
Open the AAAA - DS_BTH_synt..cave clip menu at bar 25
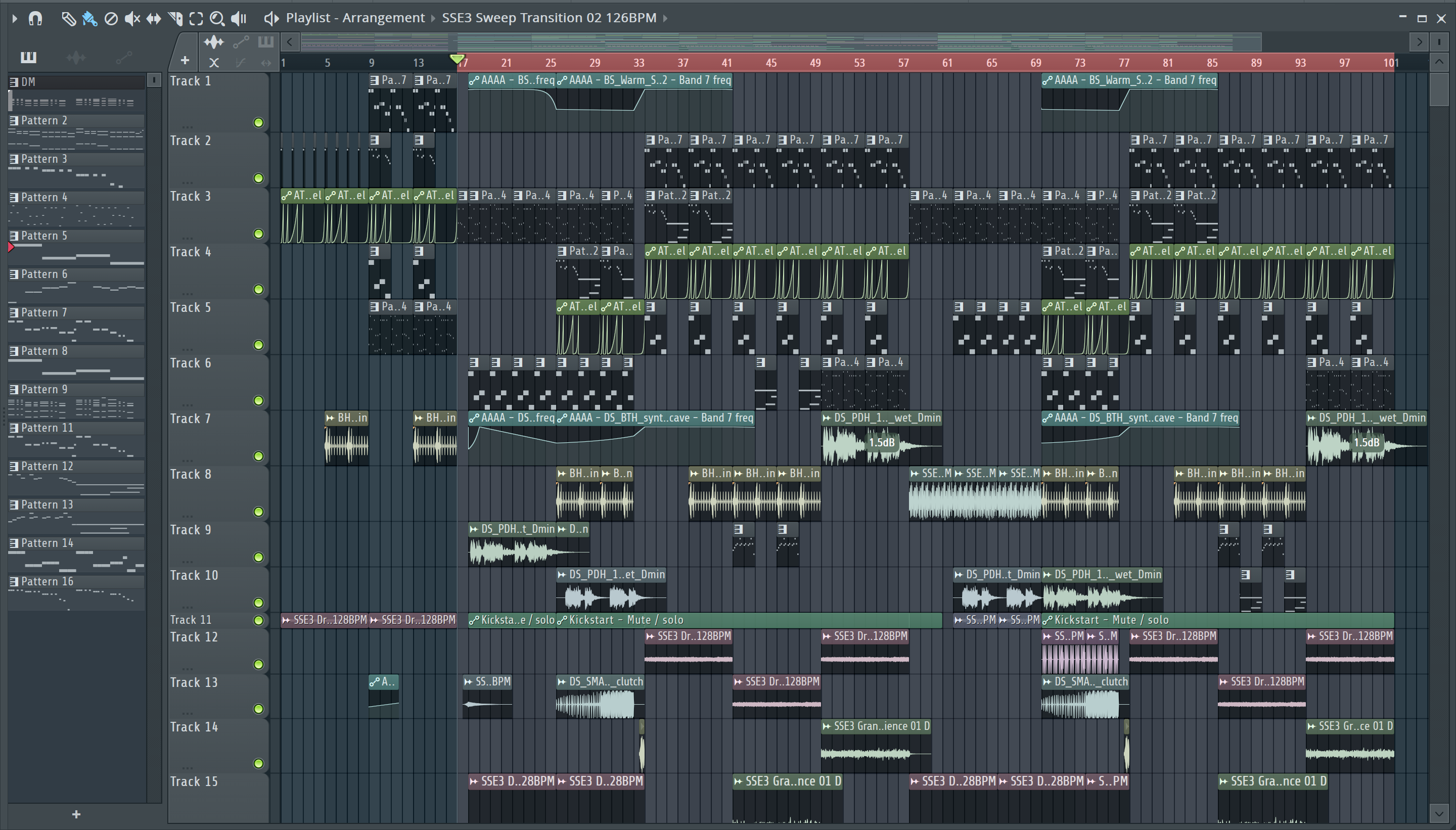pyautogui.click(x=562, y=419)
